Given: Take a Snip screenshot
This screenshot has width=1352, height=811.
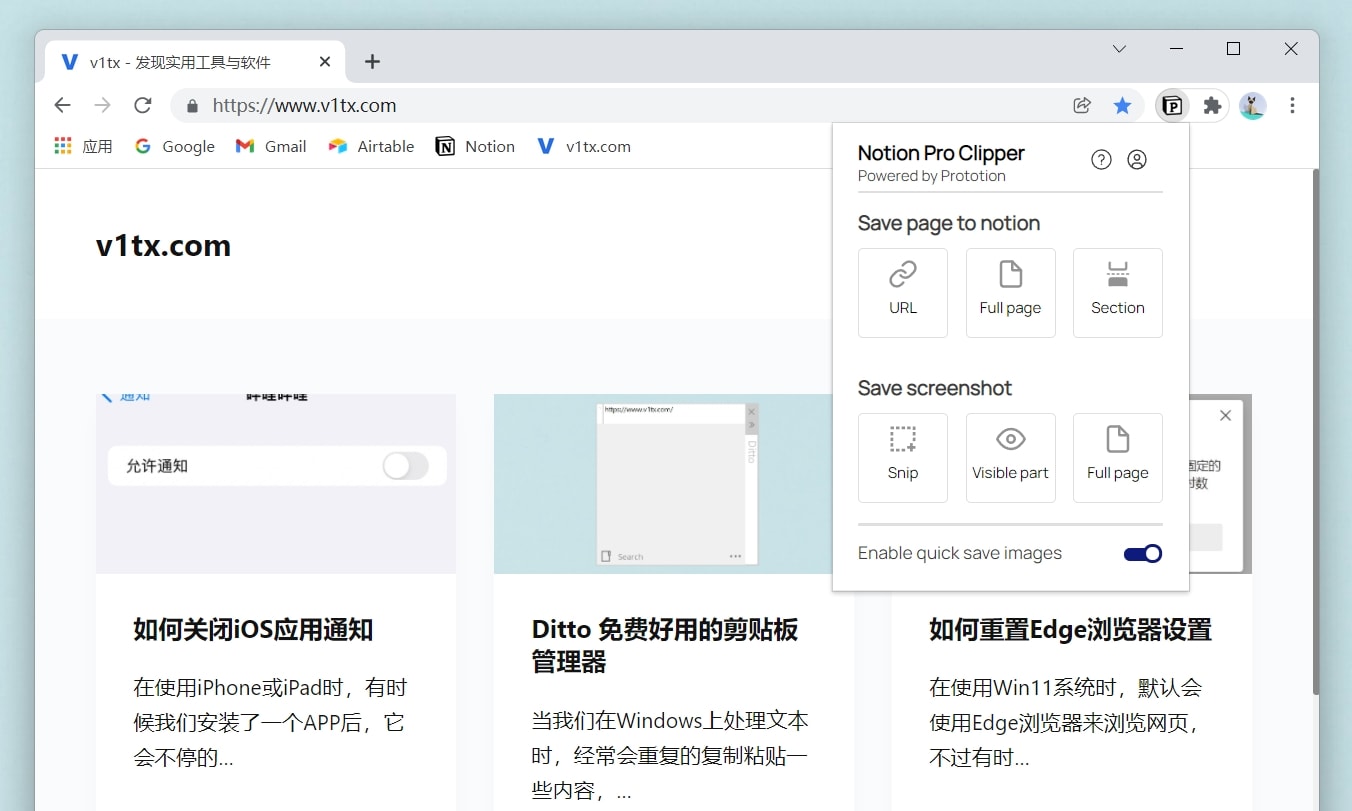Looking at the screenshot, I should 902,457.
